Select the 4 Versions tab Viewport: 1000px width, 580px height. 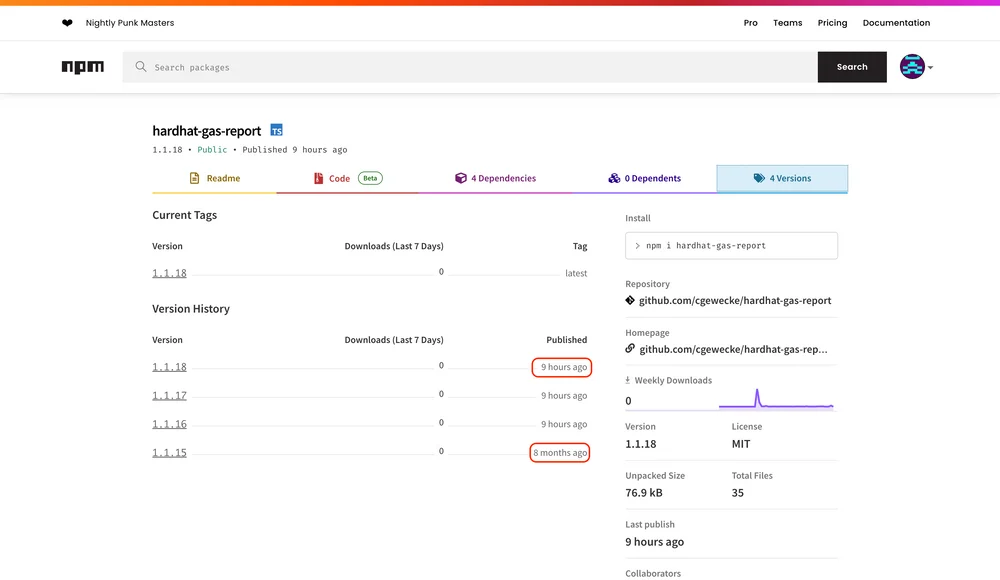(782, 178)
